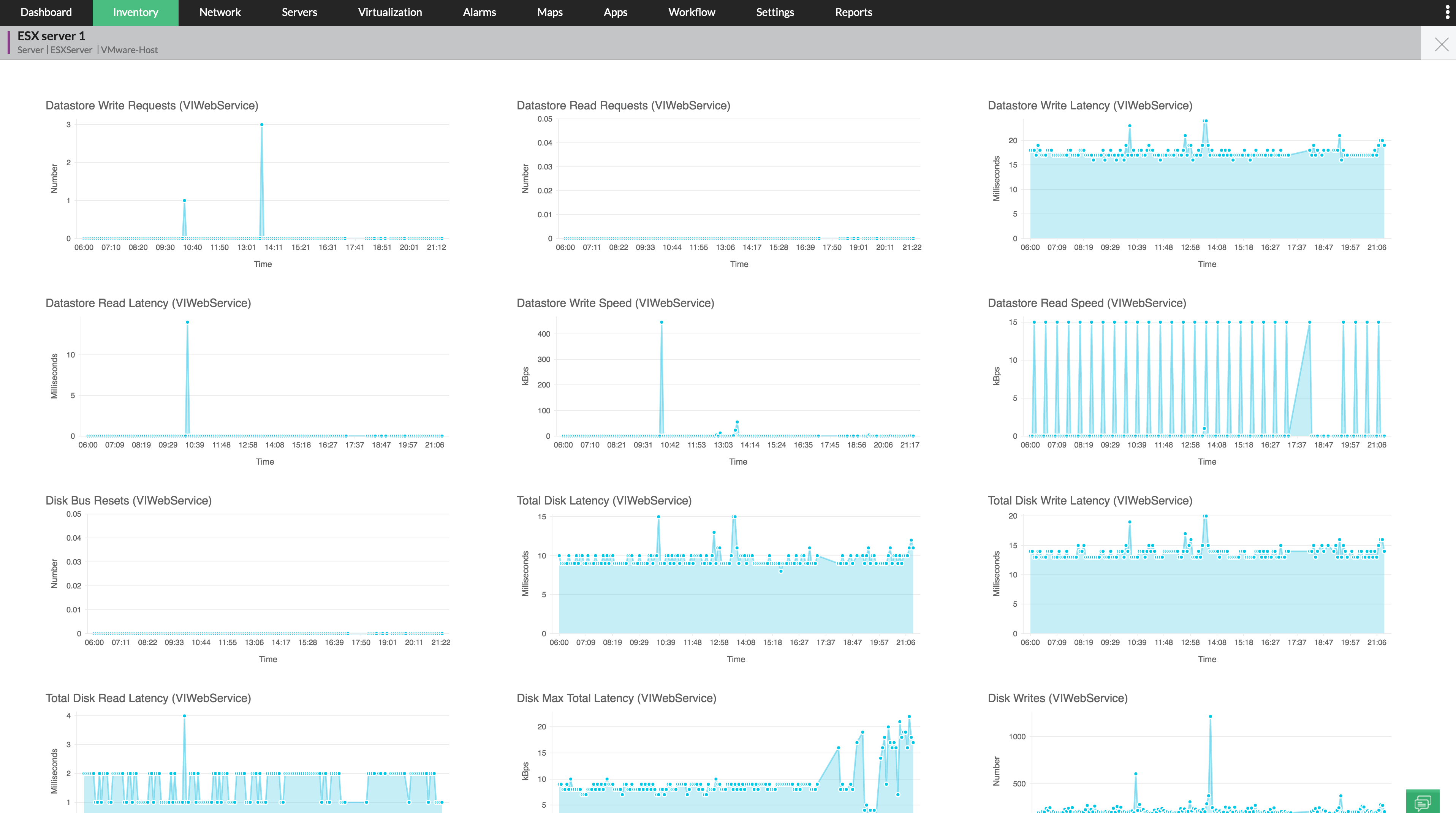
Task: Click the peak point in Datastore Write Requests
Action: (262, 125)
